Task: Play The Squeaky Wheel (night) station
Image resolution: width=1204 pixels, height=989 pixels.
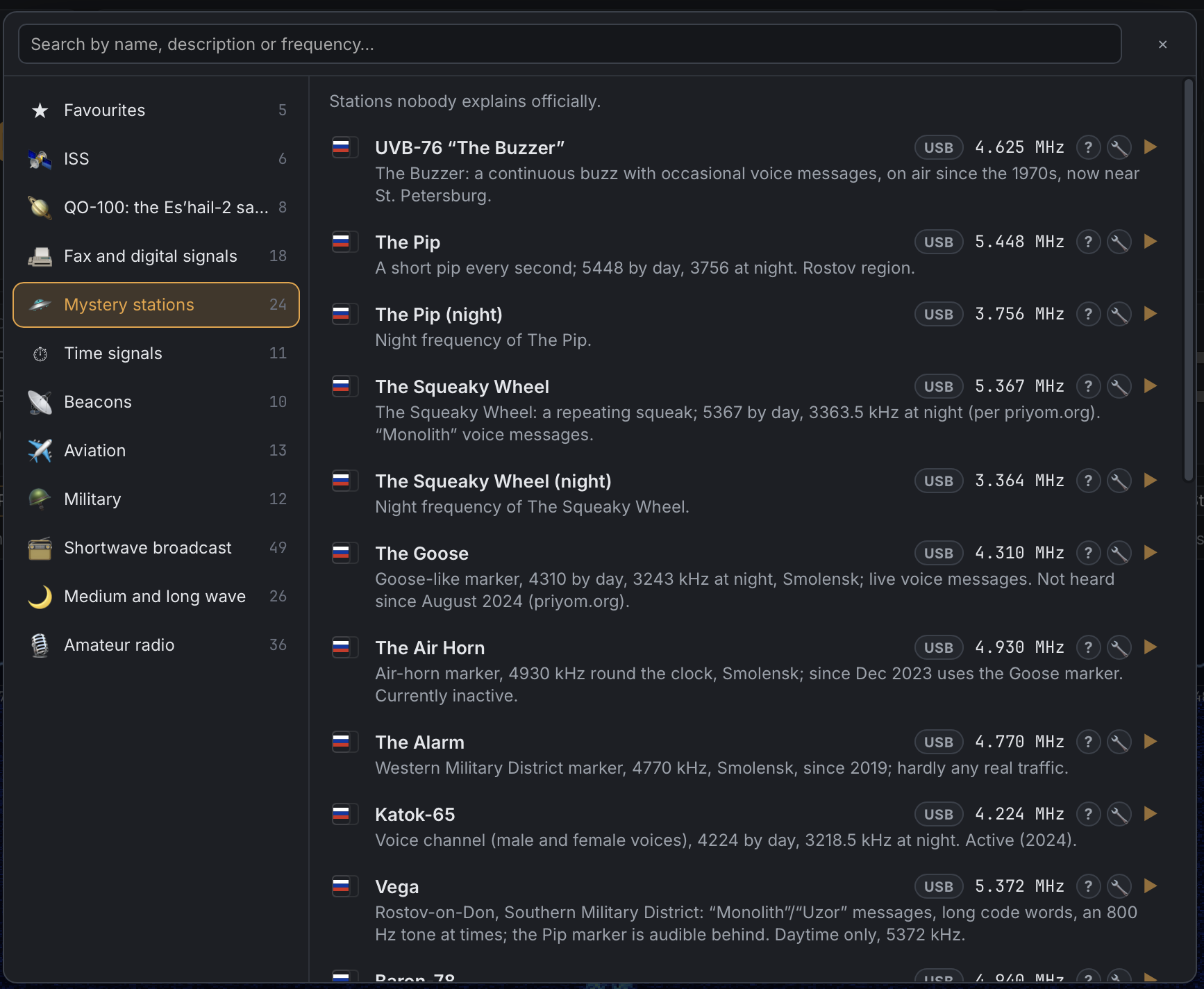Action: coord(1150,481)
